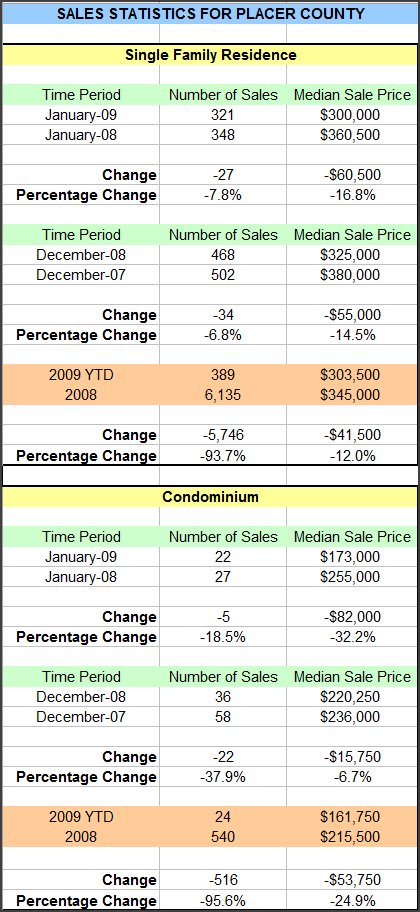The image size is (420, 912).
Task: Click the December-08 time period cell
Action: point(81,255)
